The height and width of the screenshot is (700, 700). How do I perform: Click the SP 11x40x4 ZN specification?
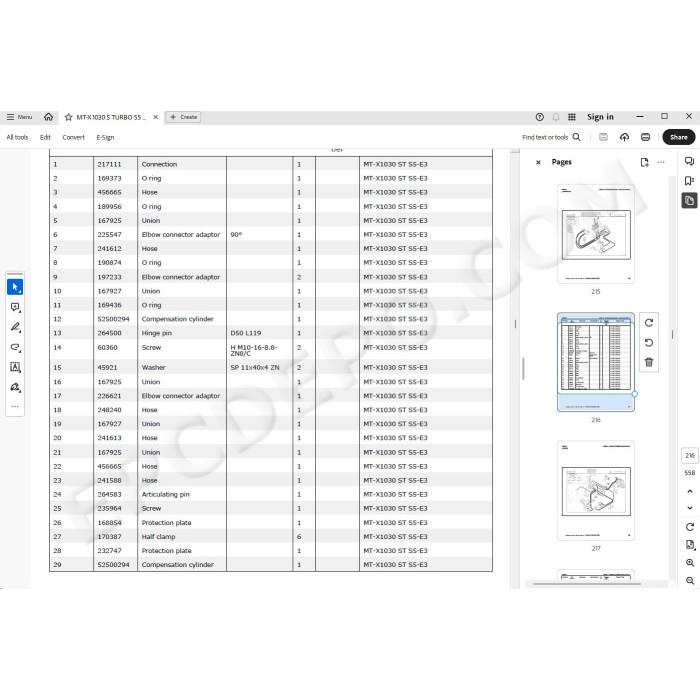[255, 367]
